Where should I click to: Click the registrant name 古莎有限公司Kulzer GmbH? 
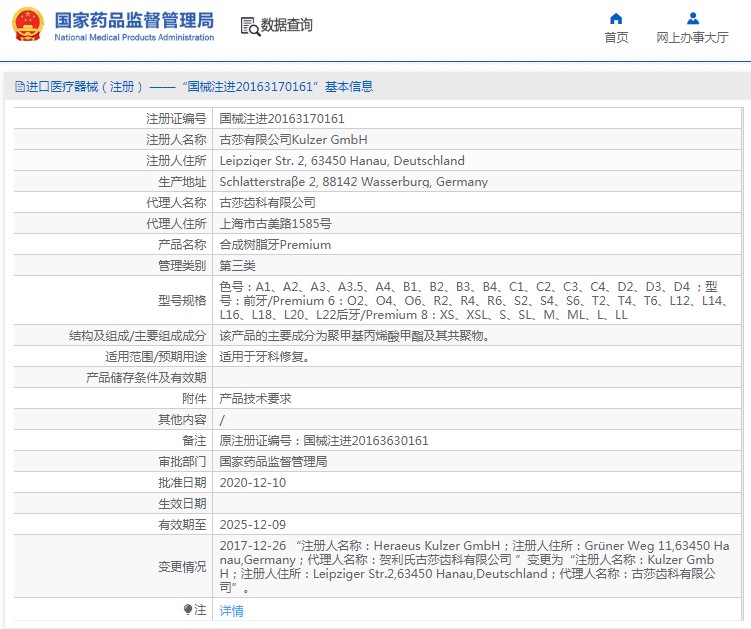coord(293,139)
